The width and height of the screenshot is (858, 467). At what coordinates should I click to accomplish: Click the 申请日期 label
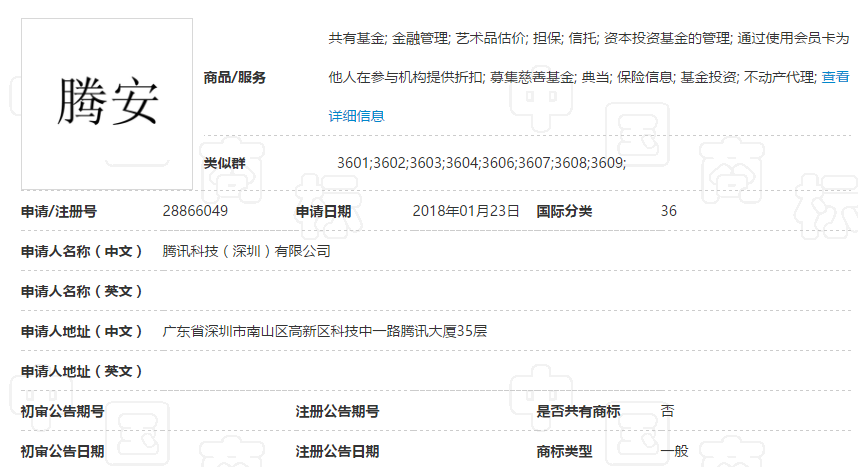click(x=323, y=211)
